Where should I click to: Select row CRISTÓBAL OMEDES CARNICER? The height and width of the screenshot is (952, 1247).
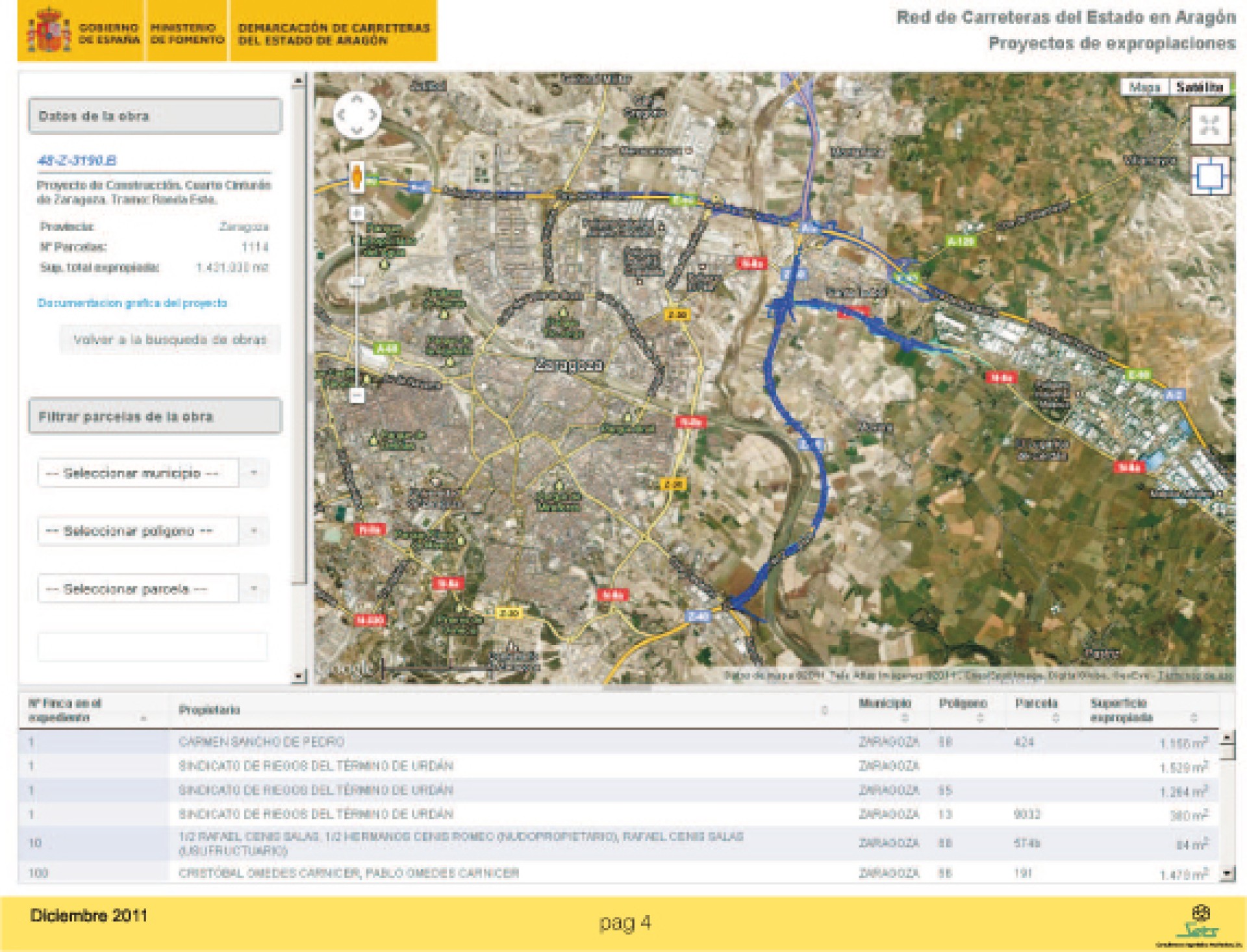tap(618, 873)
